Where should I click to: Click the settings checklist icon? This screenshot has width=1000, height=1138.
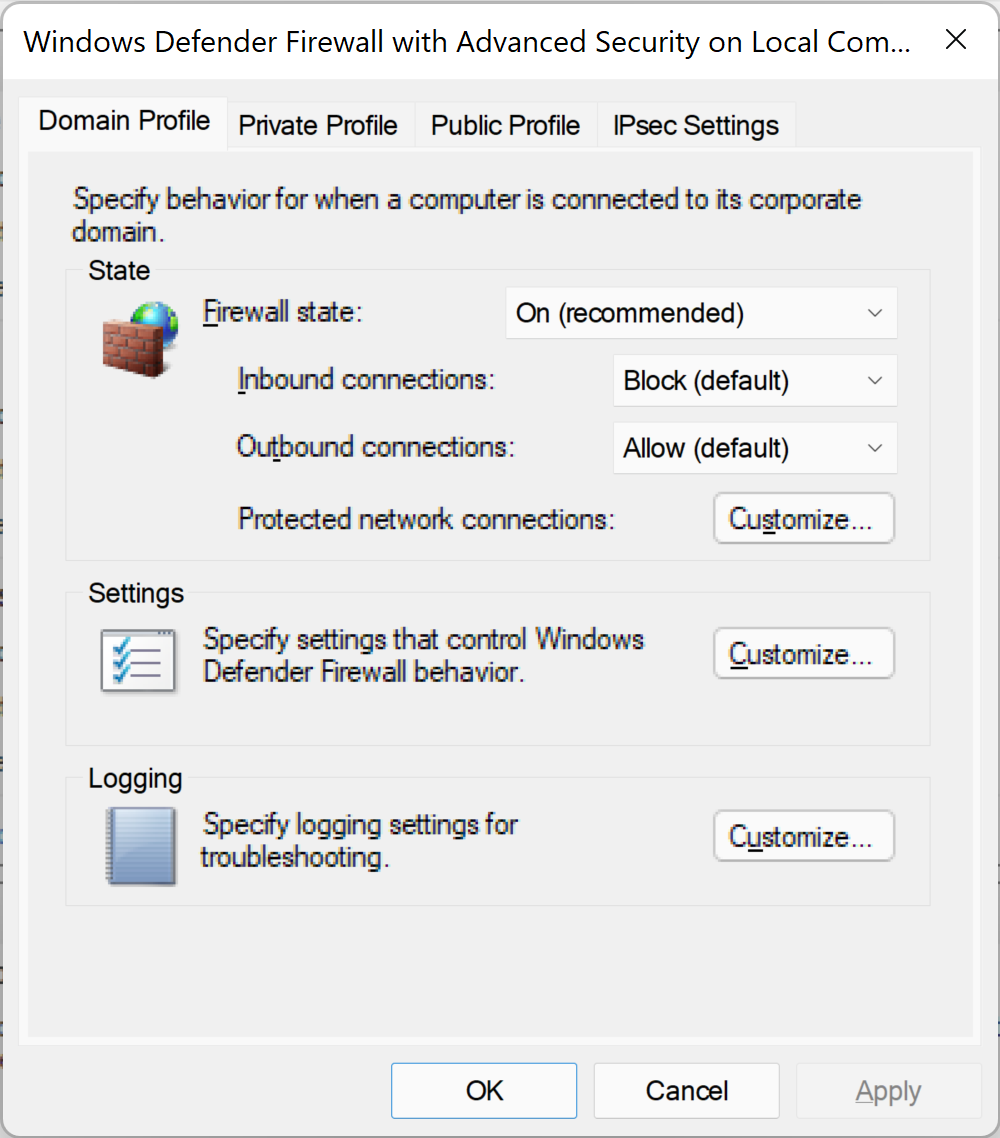138,660
